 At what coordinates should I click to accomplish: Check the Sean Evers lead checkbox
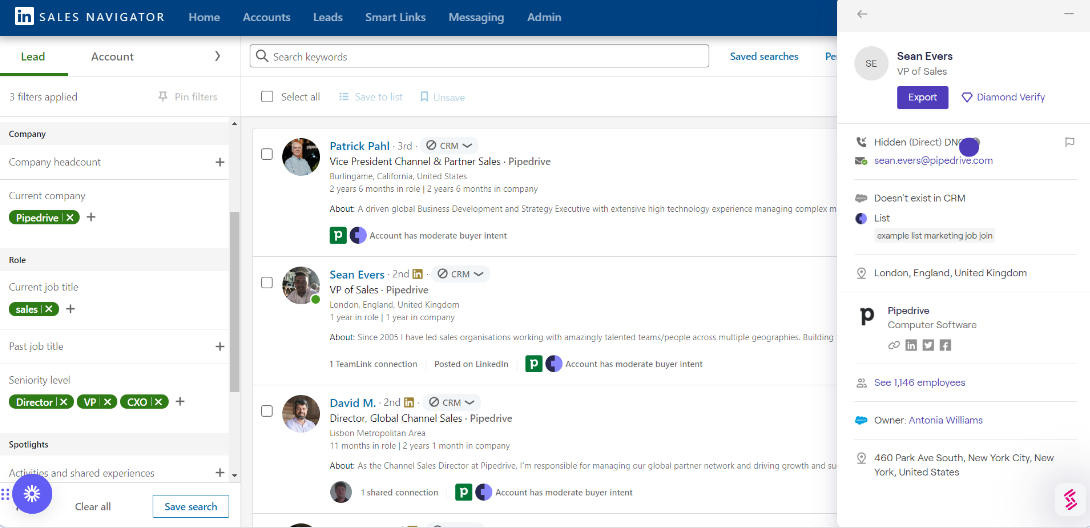pos(267,283)
